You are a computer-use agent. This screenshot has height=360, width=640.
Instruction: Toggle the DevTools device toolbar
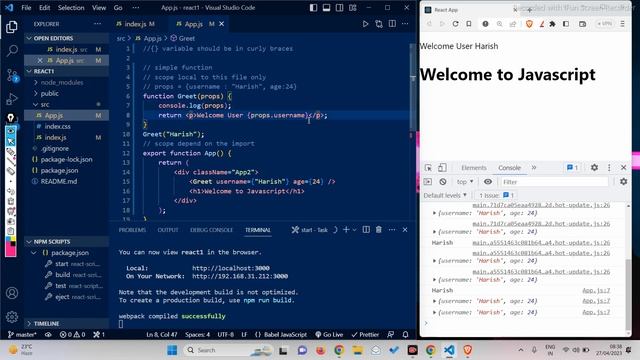pos(442,168)
